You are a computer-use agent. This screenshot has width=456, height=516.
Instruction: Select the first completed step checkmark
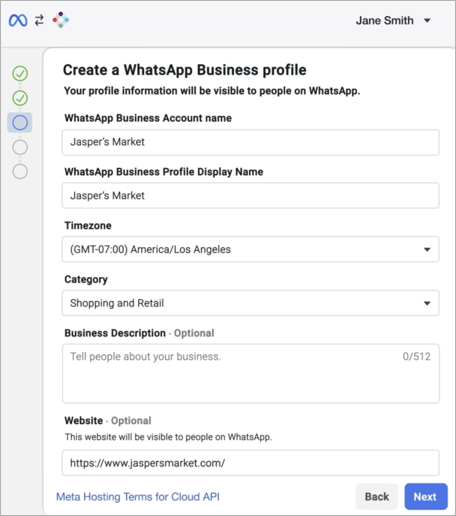[20, 73]
